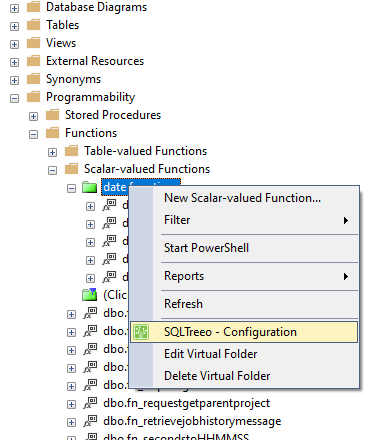Select the External Resources label
Viewport: 387px width, 440px height.
[x=95, y=61]
